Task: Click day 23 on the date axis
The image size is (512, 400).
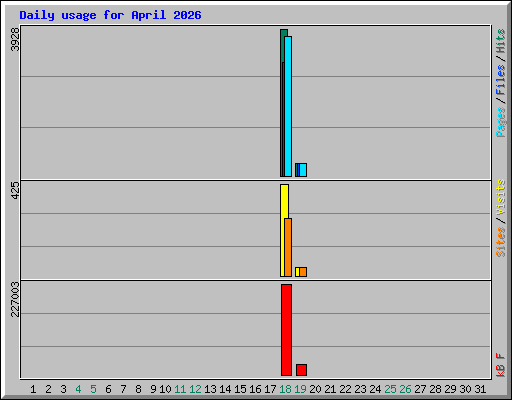Action: coord(360,389)
